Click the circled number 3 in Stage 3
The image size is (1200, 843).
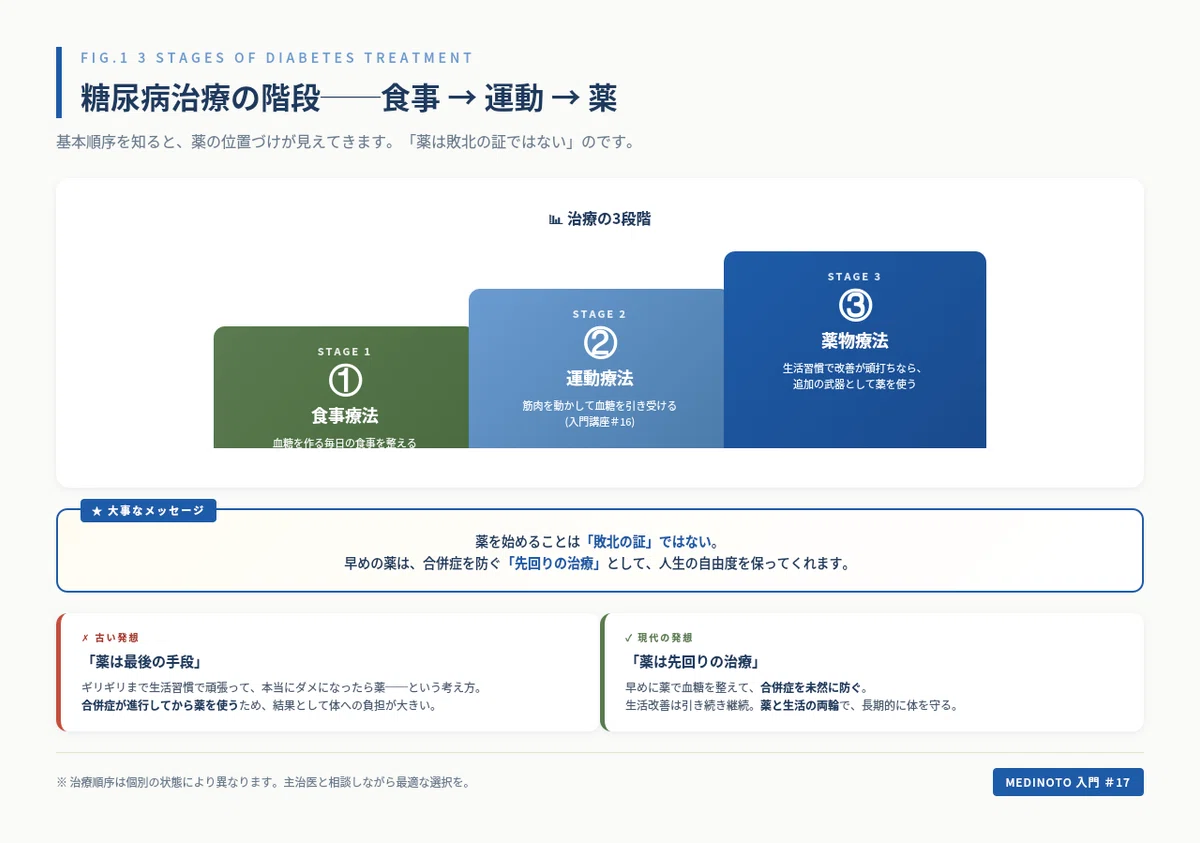[855, 305]
